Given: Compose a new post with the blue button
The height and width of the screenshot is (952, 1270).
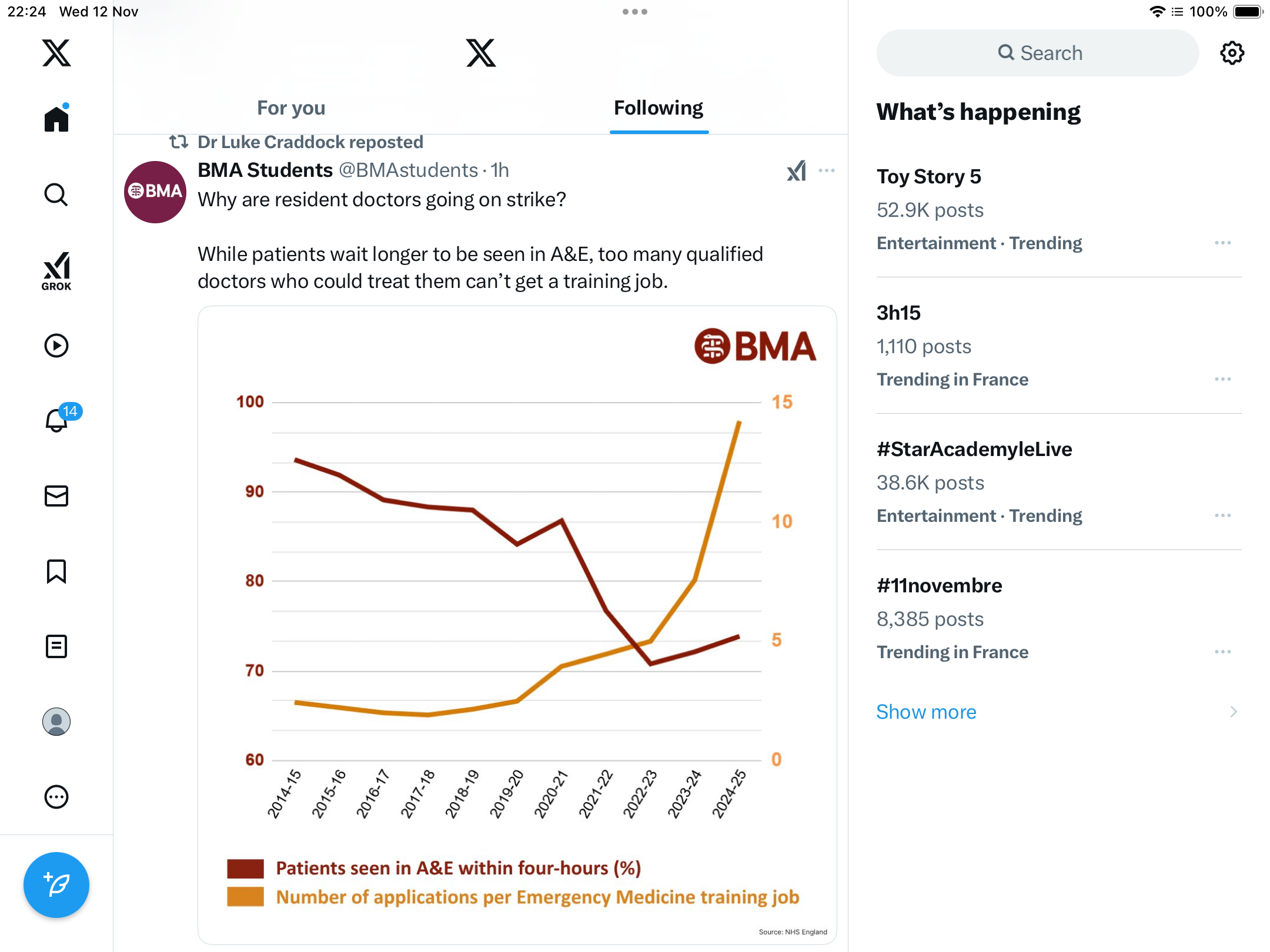Looking at the screenshot, I should click(56, 885).
